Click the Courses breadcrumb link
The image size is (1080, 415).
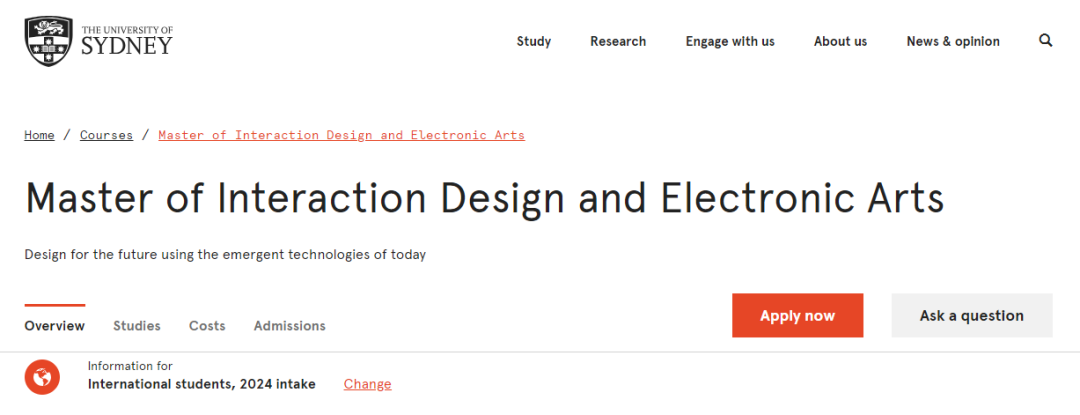click(106, 135)
